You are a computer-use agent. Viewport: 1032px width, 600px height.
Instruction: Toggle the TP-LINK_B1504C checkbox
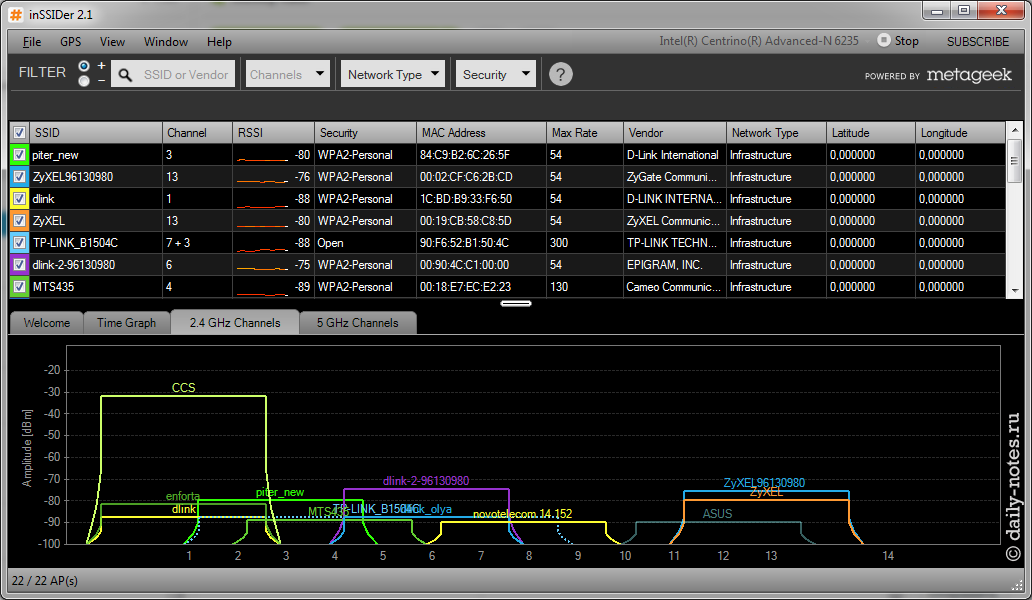(x=19, y=243)
